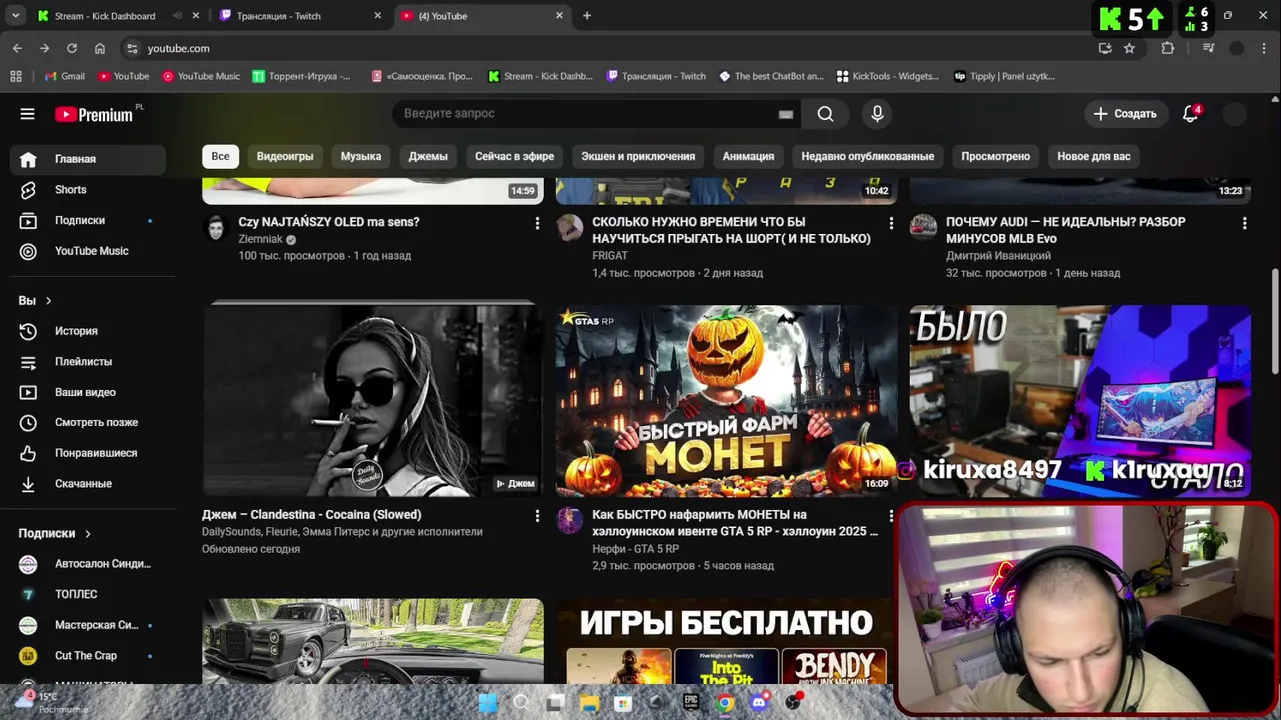This screenshot has width=1281, height=720.
Task: Open video title Czy NAJTAŃSZY OLED ma sens?
Action: point(329,222)
